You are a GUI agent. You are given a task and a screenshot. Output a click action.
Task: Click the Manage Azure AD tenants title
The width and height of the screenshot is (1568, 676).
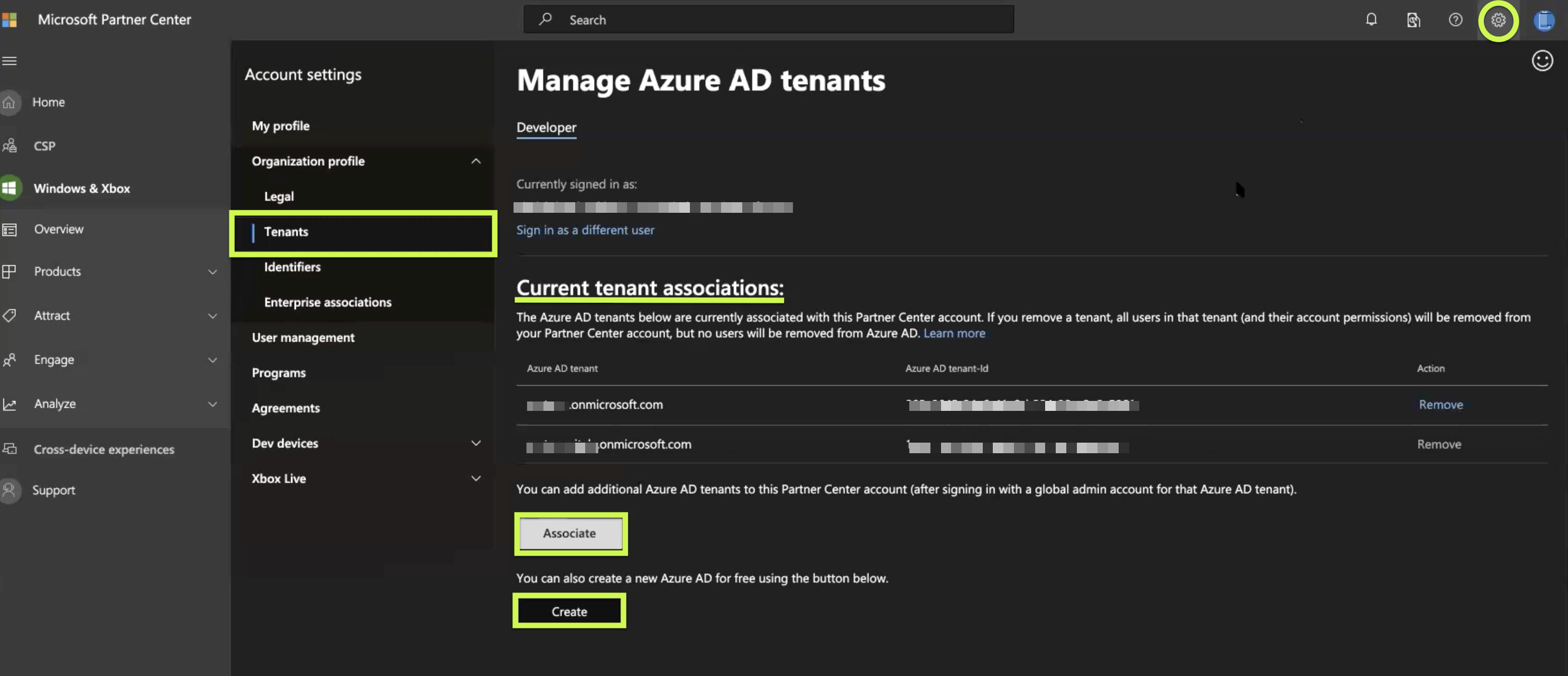(700, 81)
